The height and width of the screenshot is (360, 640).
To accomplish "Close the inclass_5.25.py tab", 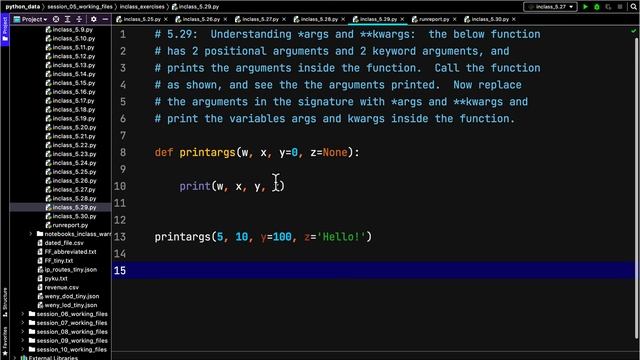I will [x=166, y=19].
